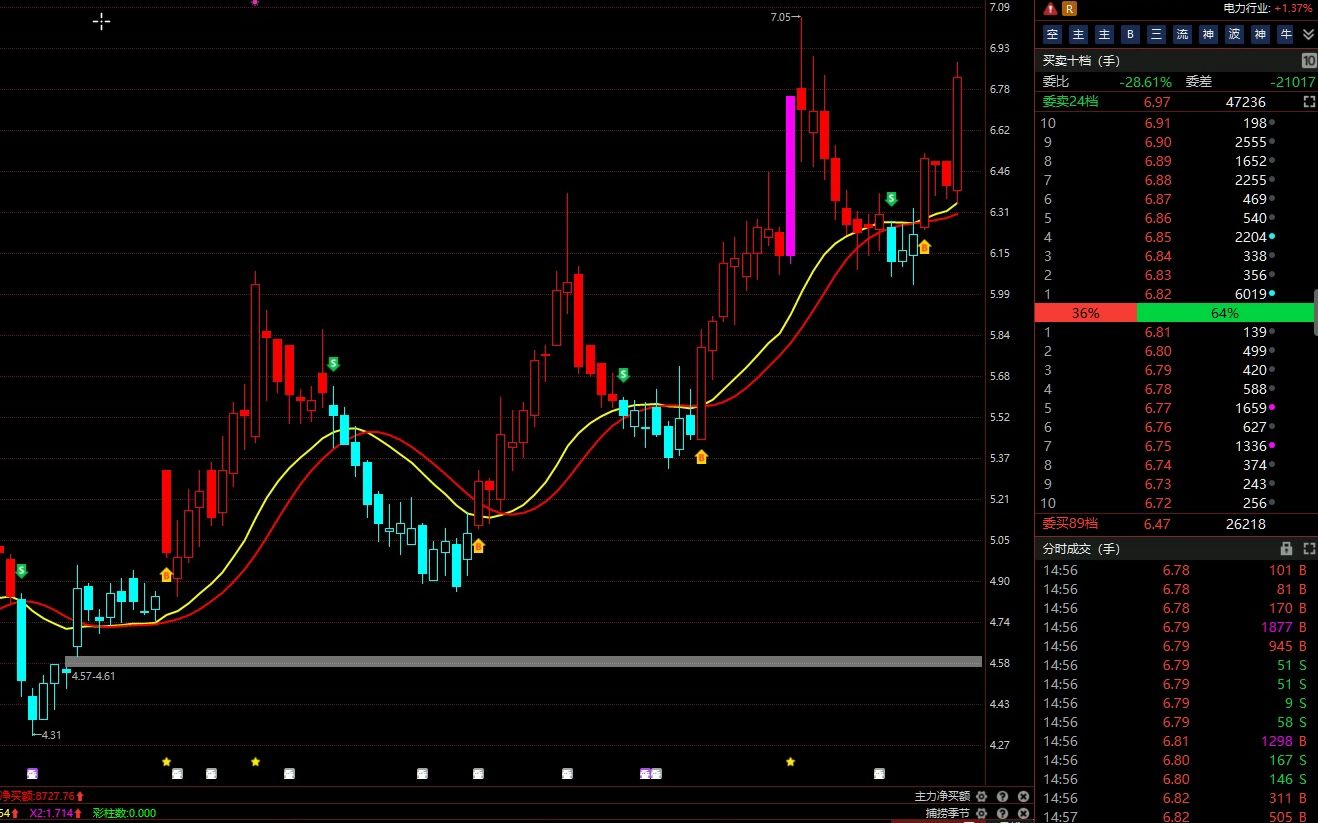Click the gray 4.57-4.61 support zone bar
The width and height of the screenshot is (1318, 823).
pos(523,661)
